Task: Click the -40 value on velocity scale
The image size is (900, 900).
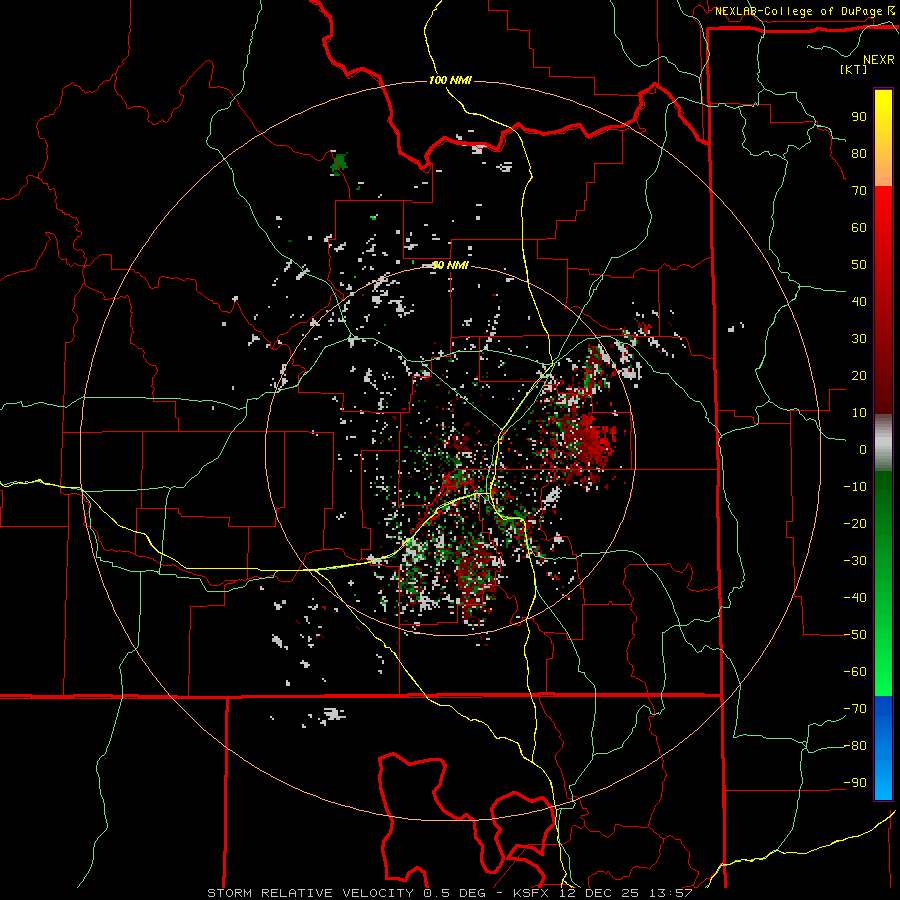Action: pyautogui.click(x=855, y=598)
